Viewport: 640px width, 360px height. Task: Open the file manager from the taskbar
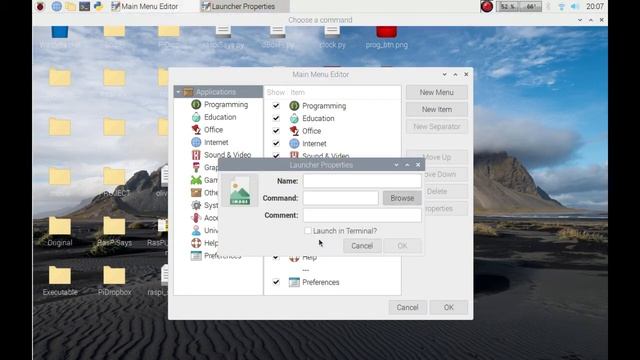(x=71, y=6)
